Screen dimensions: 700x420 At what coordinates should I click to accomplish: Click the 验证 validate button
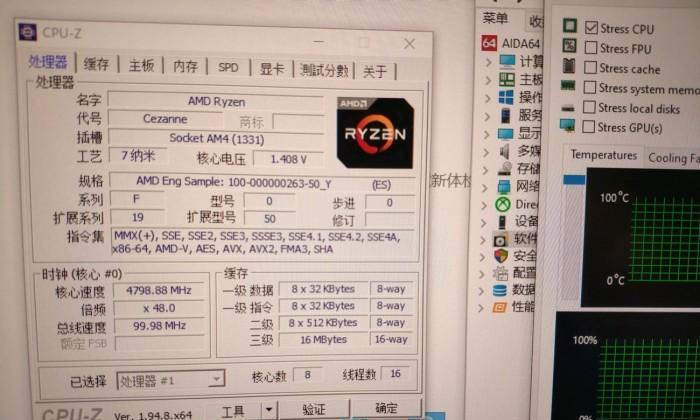pos(313,409)
